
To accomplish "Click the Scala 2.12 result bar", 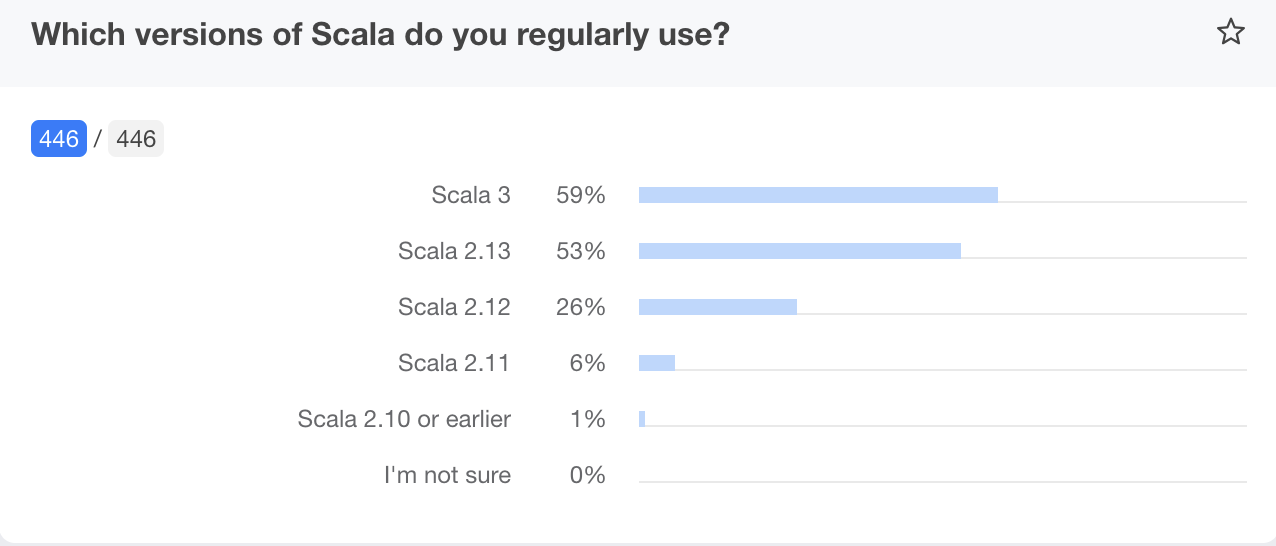I will [718, 307].
